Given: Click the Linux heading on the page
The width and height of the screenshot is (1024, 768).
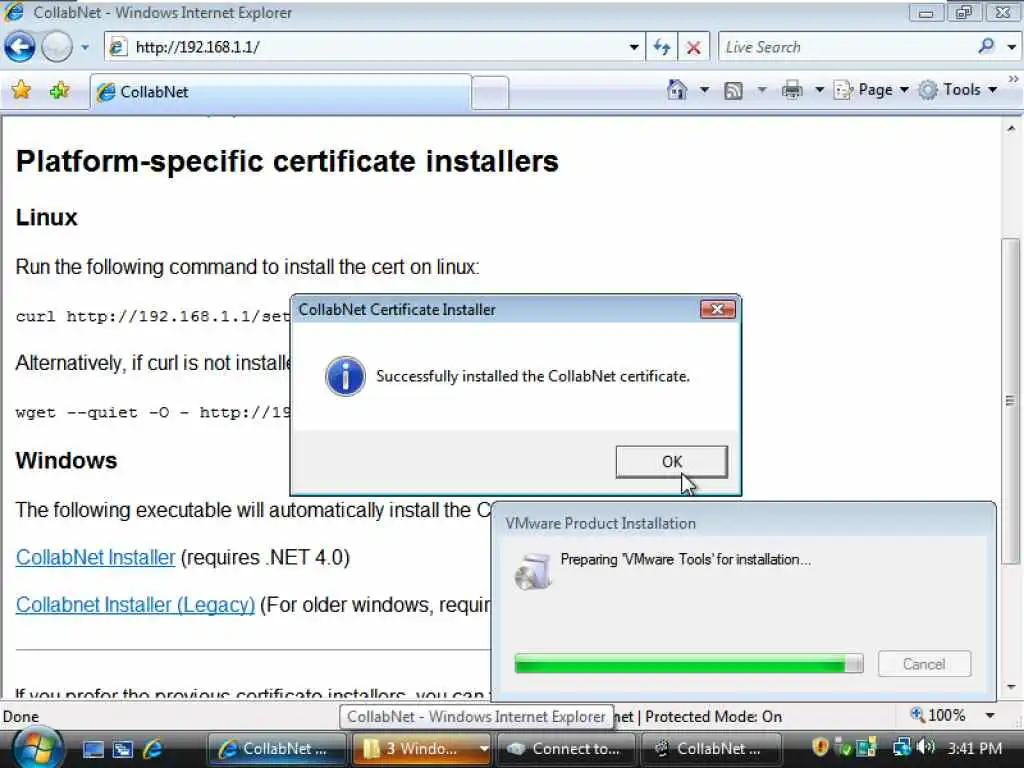Looking at the screenshot, I should (x=46, y=217).
